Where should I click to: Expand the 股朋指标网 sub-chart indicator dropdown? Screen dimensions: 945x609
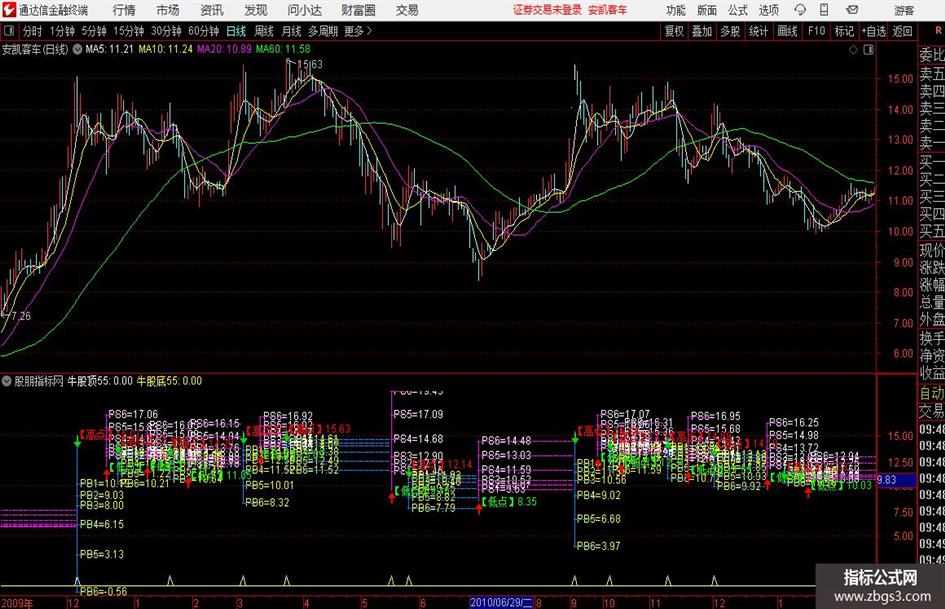(x=7, y=381)
